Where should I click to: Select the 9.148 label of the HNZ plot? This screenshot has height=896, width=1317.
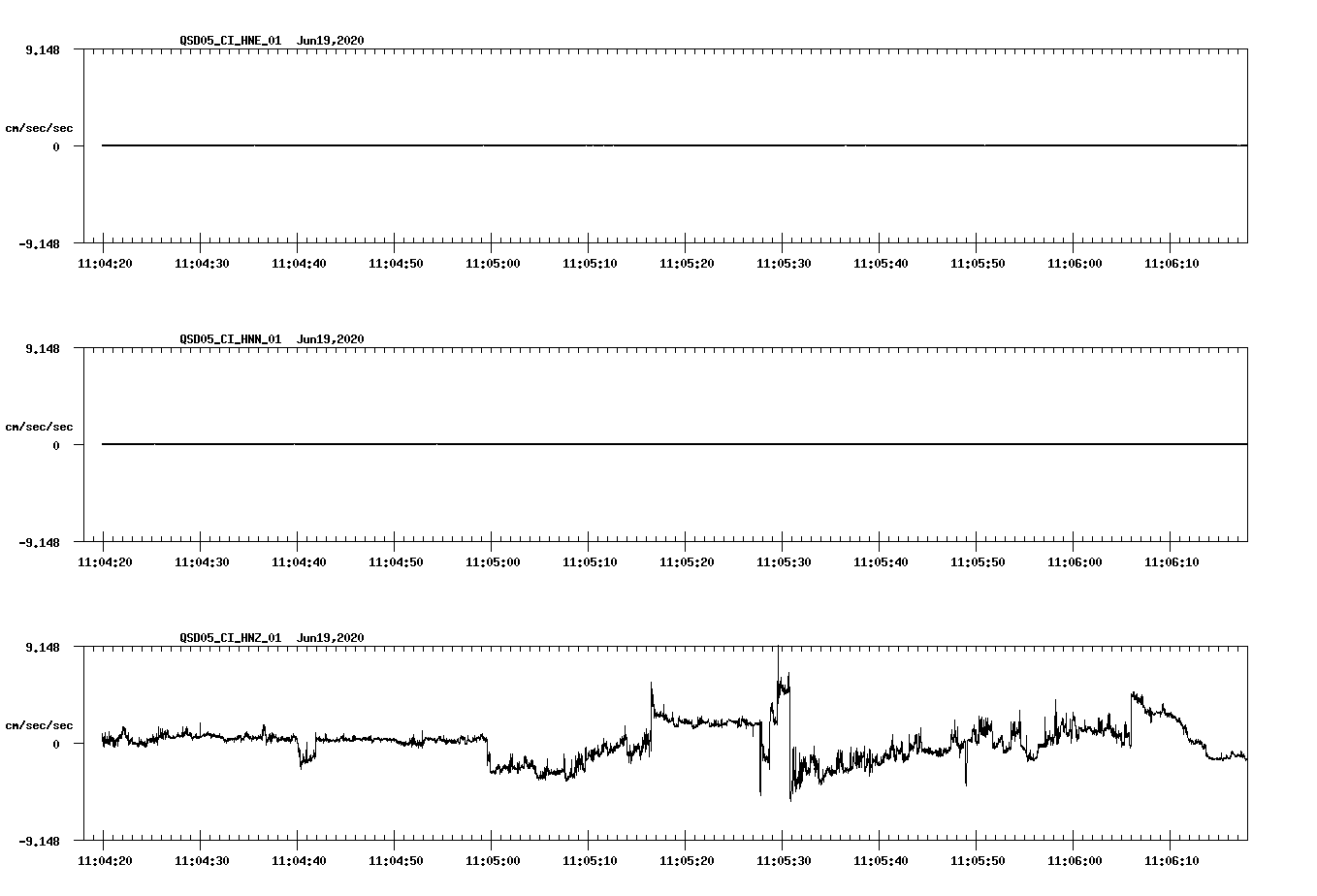click(x=43, y=647)
